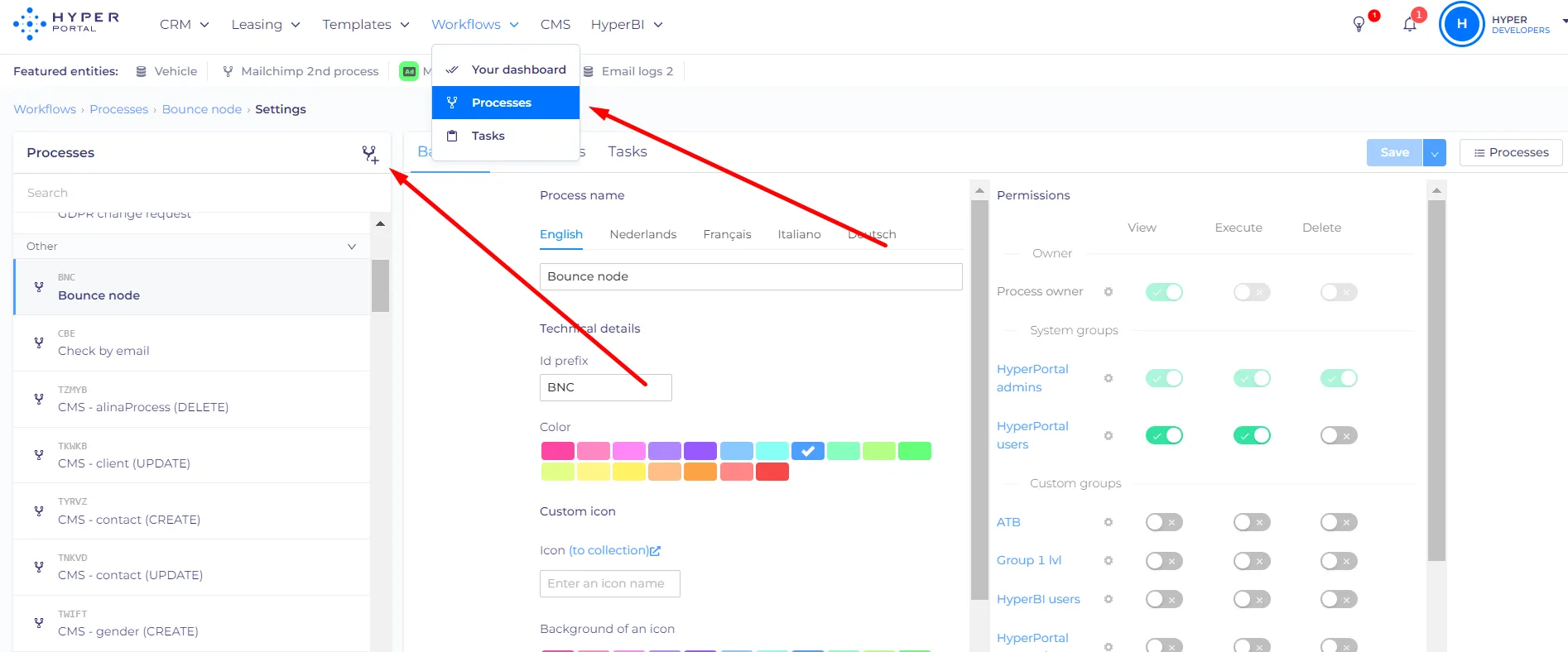The height and width of the screenshot is (652, 1568).
Task: Expand the Leasing dropdown menu
Action: [x=265, y=24]
